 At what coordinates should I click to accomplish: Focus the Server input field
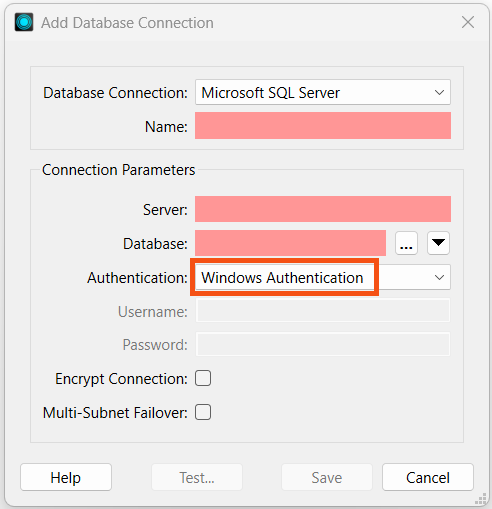click(x=323, y=209)
